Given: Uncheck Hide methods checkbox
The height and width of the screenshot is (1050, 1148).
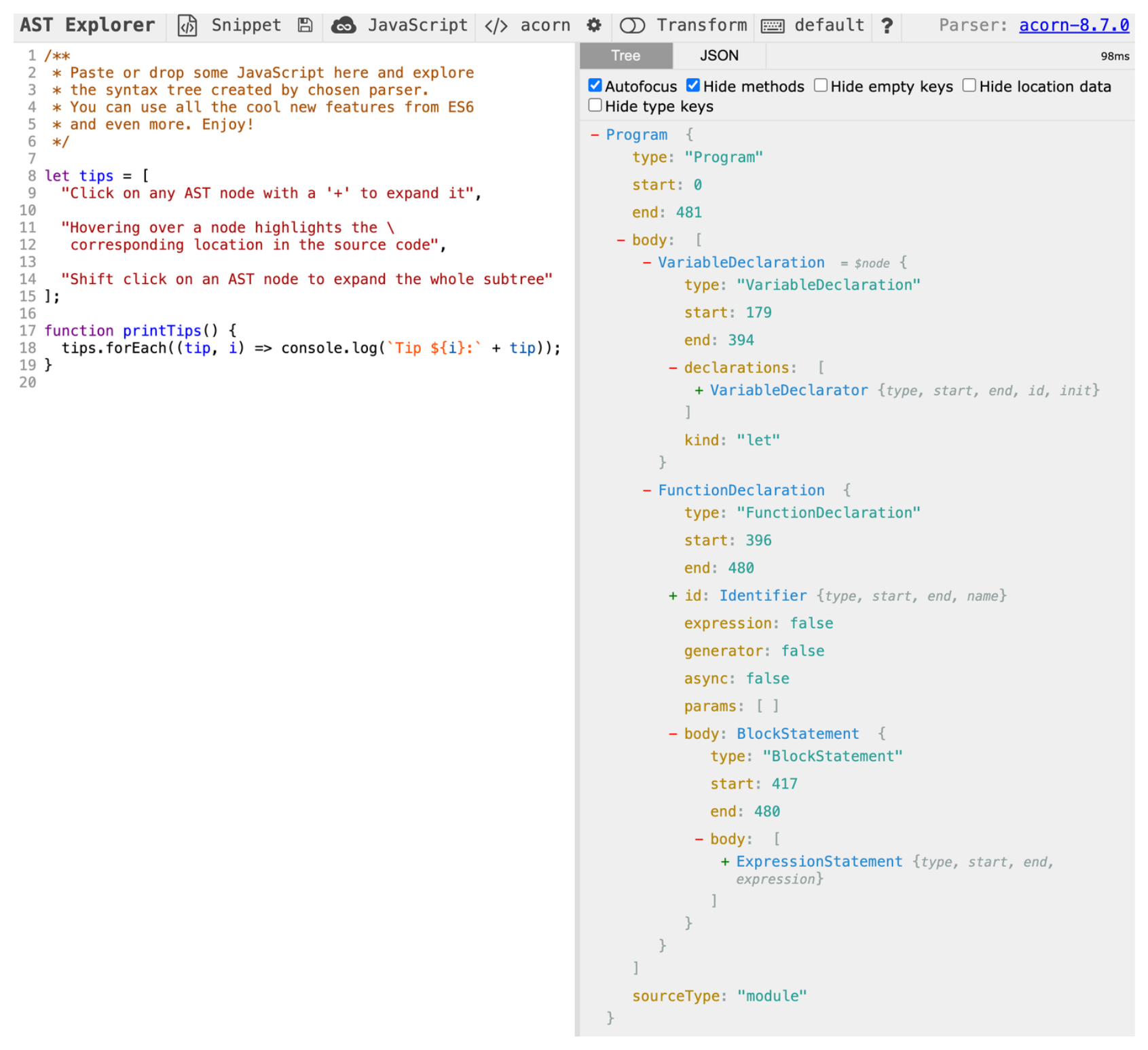Looking at the screenshot, I should 693,86.
